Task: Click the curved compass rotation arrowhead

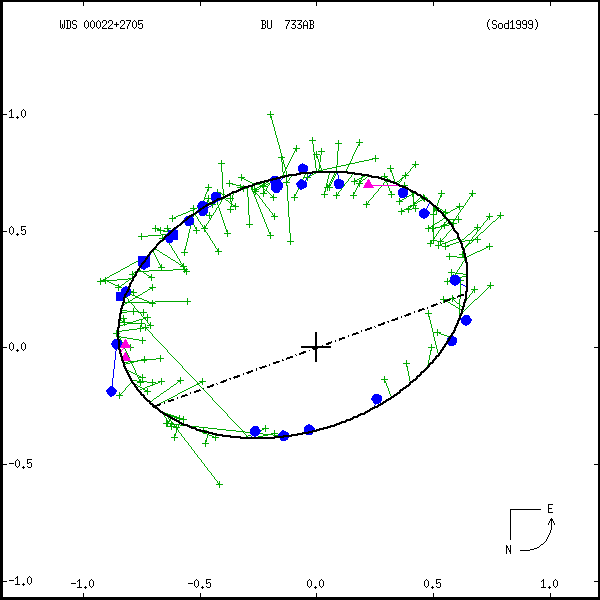Action: point(552,522)
